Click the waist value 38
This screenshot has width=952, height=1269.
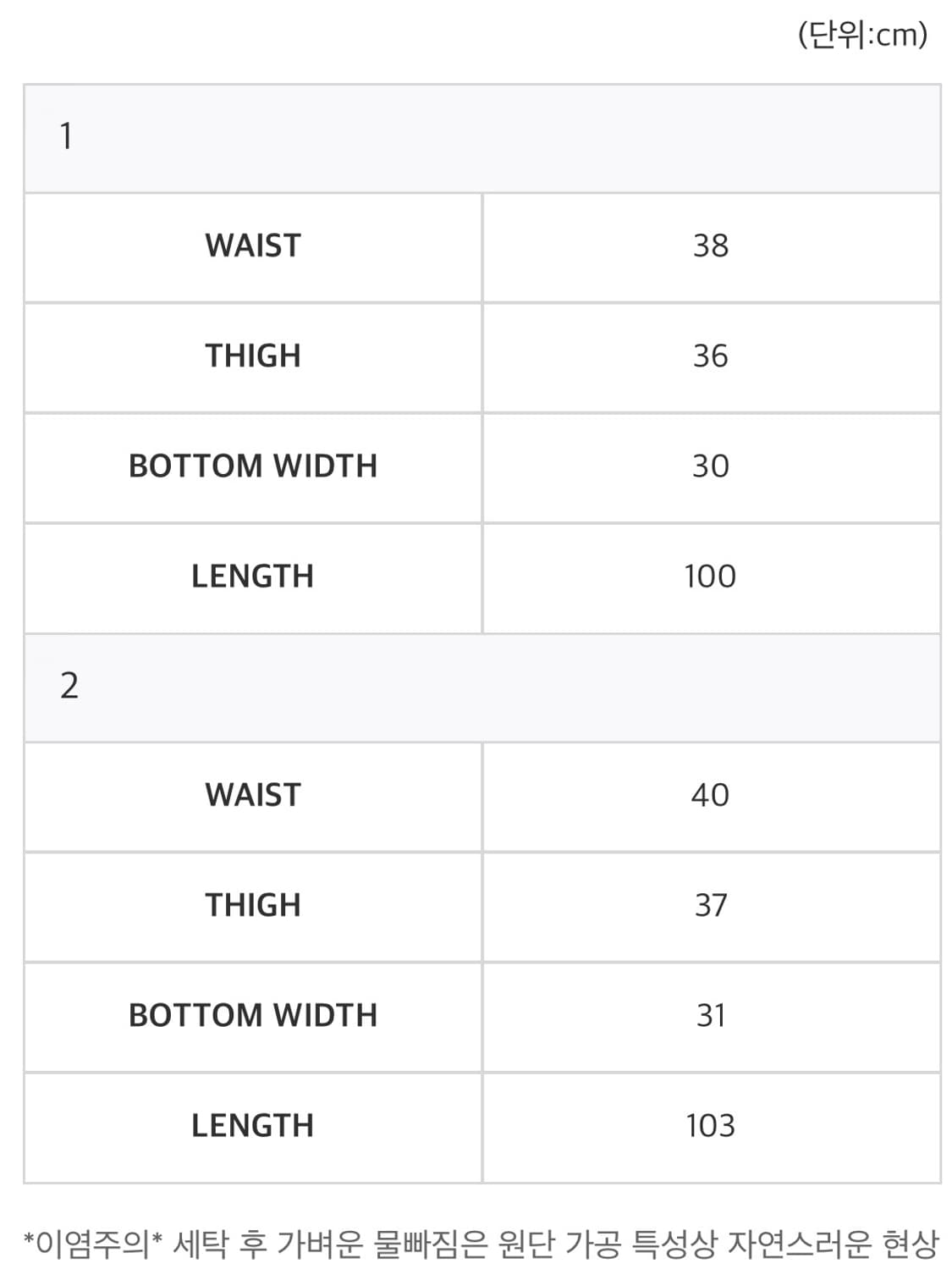711,246
